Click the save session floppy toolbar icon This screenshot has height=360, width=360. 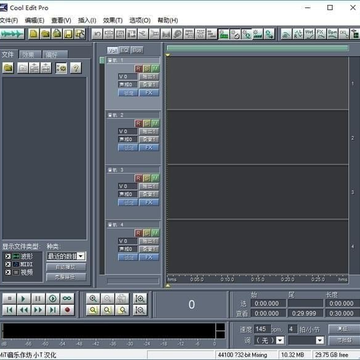coord(68,34)
